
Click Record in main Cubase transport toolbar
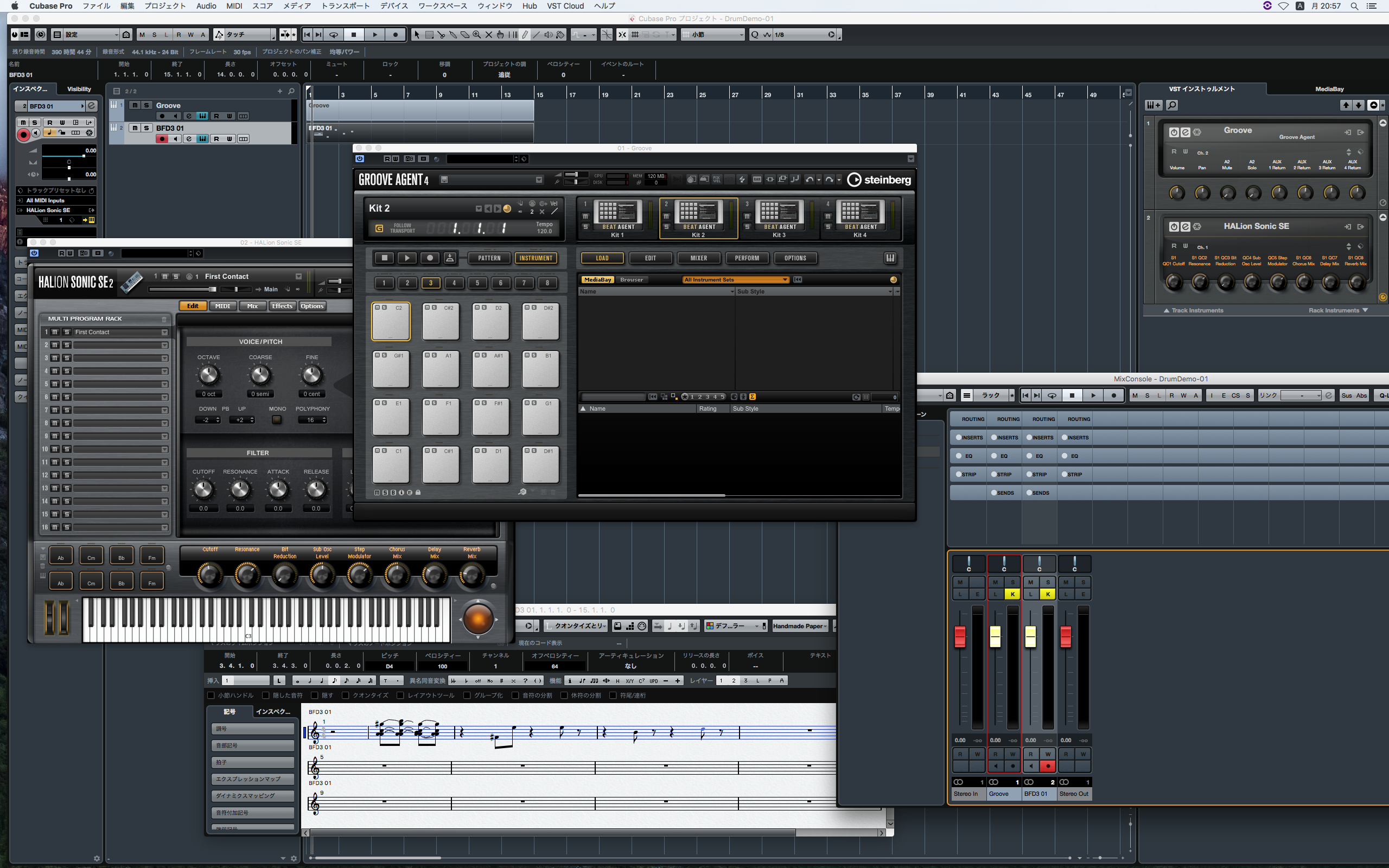click(396, 34)
